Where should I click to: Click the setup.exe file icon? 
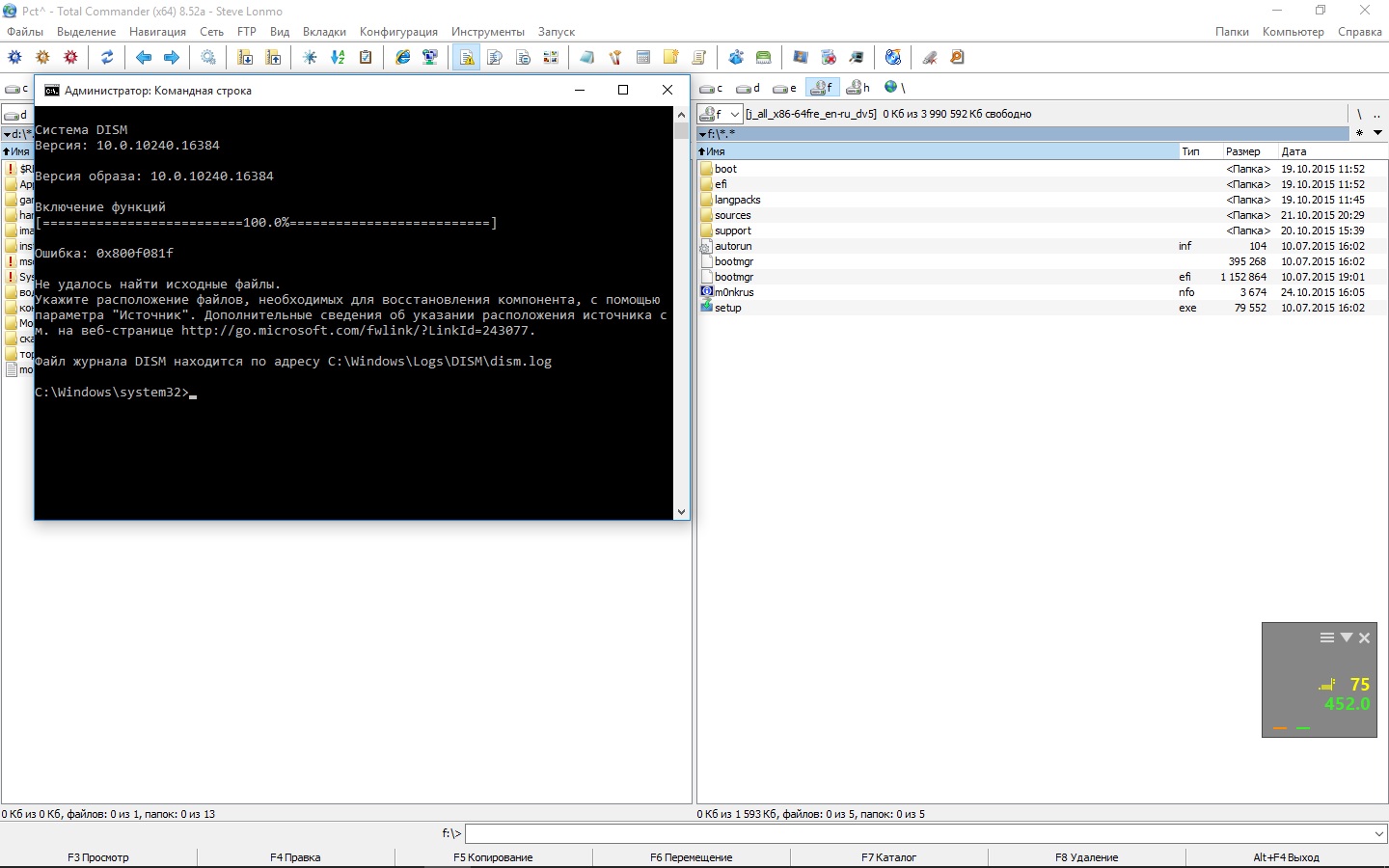click(x=706, y=308)
